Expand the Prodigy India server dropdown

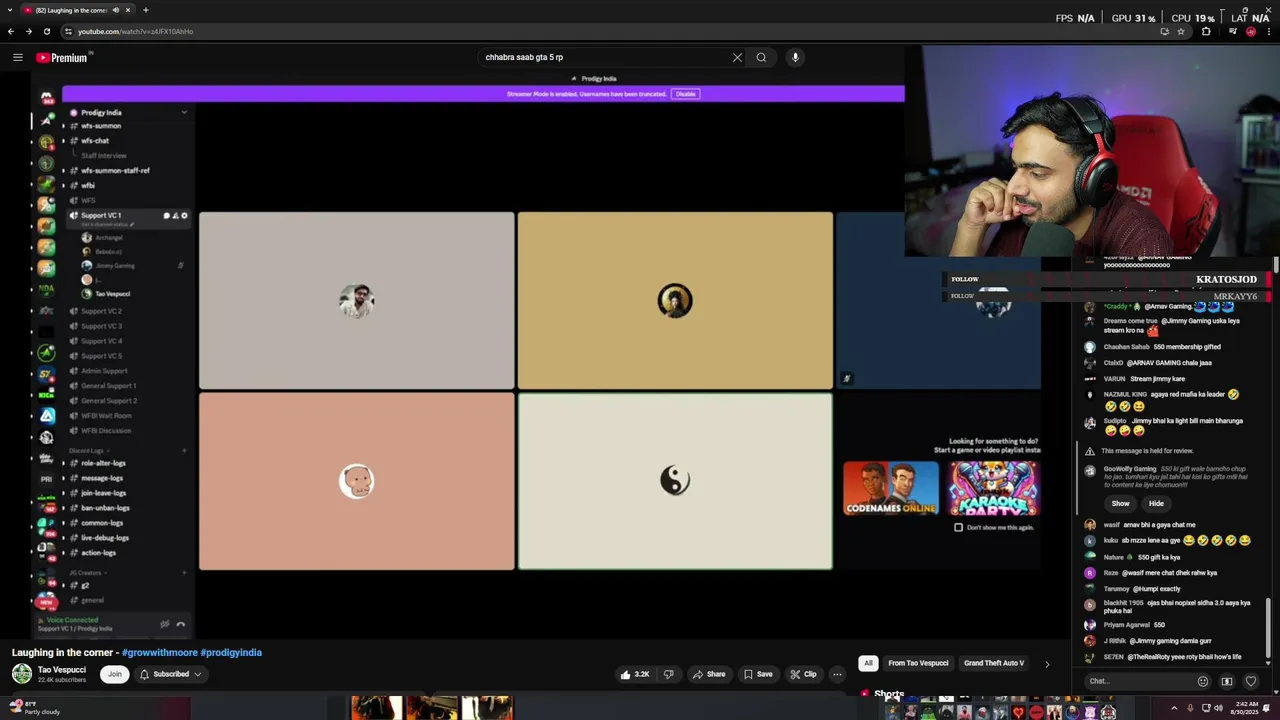coord(184,112)
